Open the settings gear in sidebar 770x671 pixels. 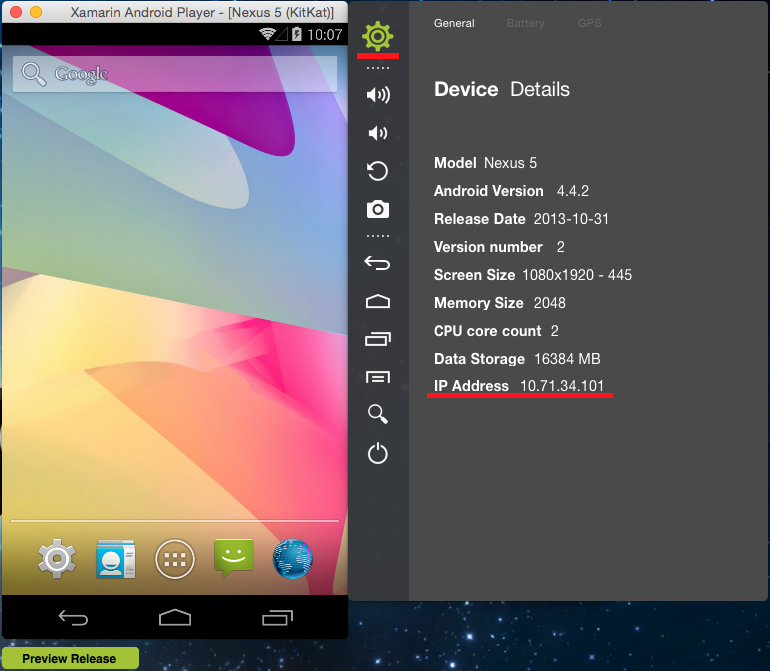[378, 36]
